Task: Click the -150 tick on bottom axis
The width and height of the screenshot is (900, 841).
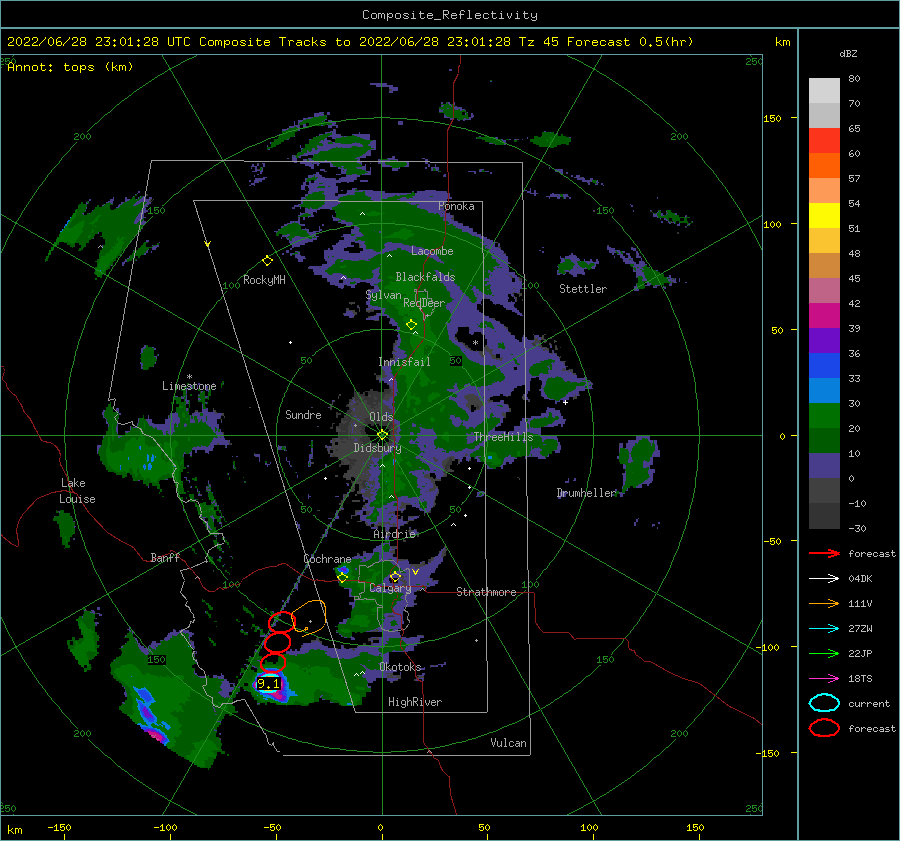Action: [59, 827]
